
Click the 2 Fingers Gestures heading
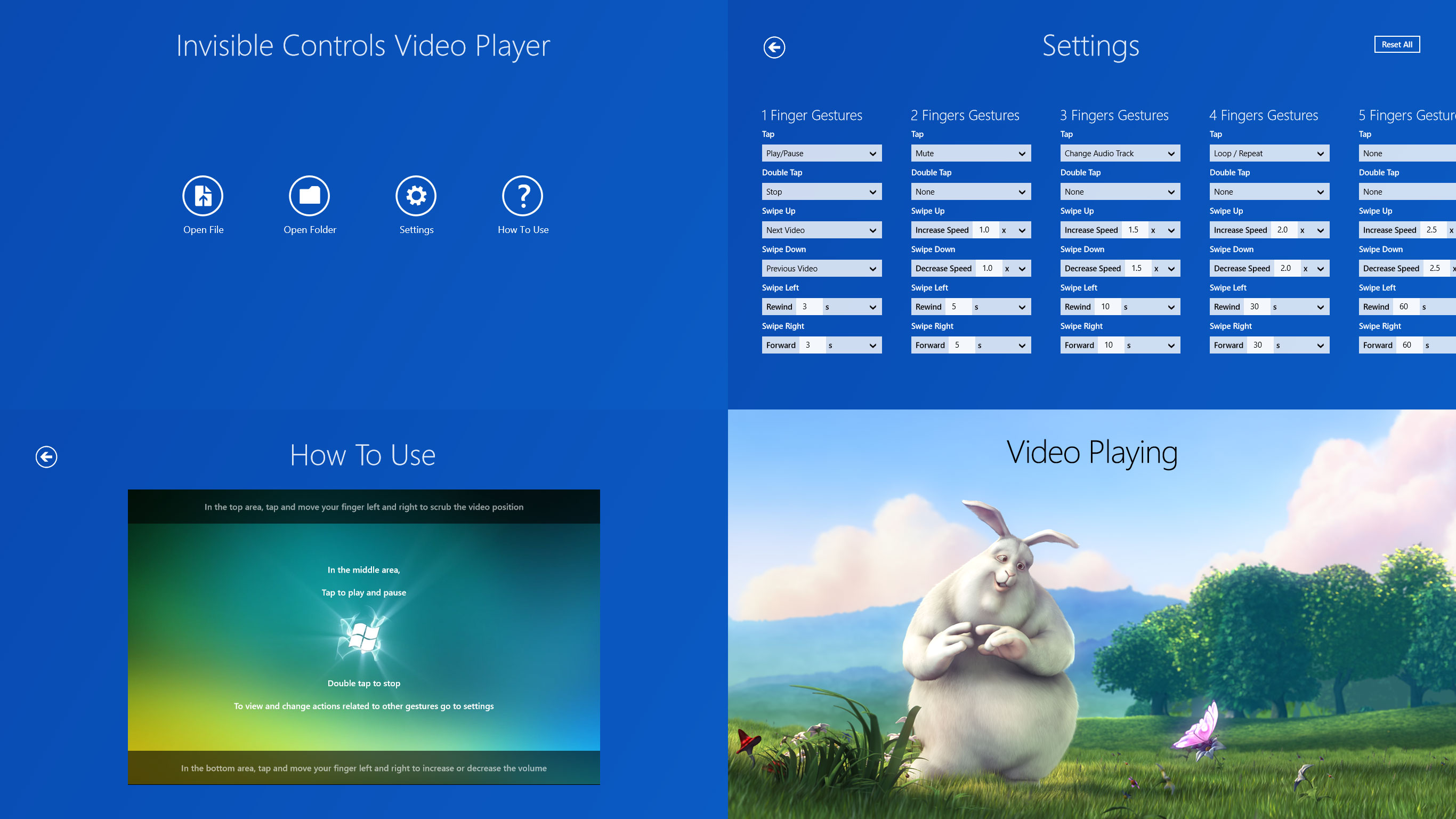(965, 115)
